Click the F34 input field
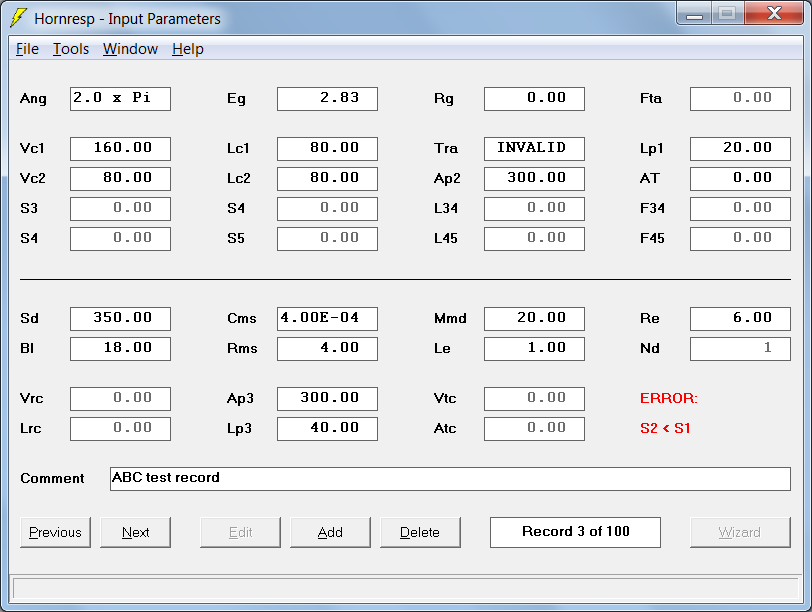 point(741,209)
